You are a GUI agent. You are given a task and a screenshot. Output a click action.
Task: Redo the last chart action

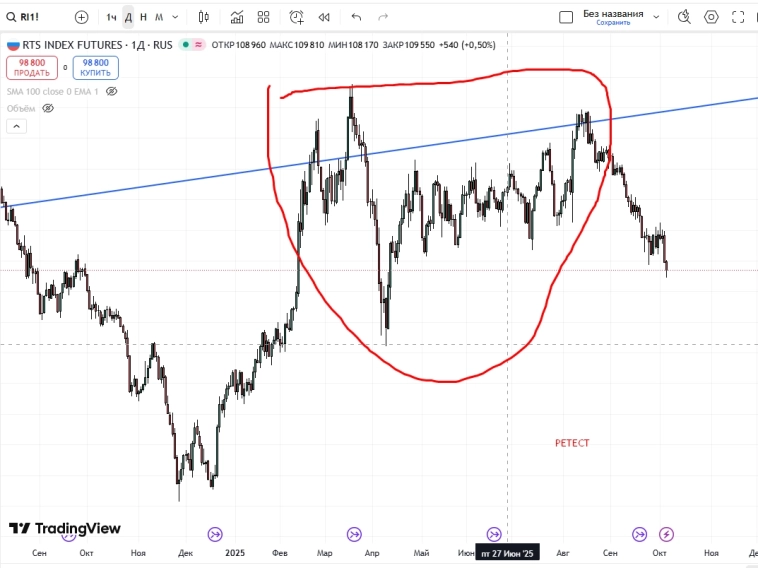pos(383,17)
